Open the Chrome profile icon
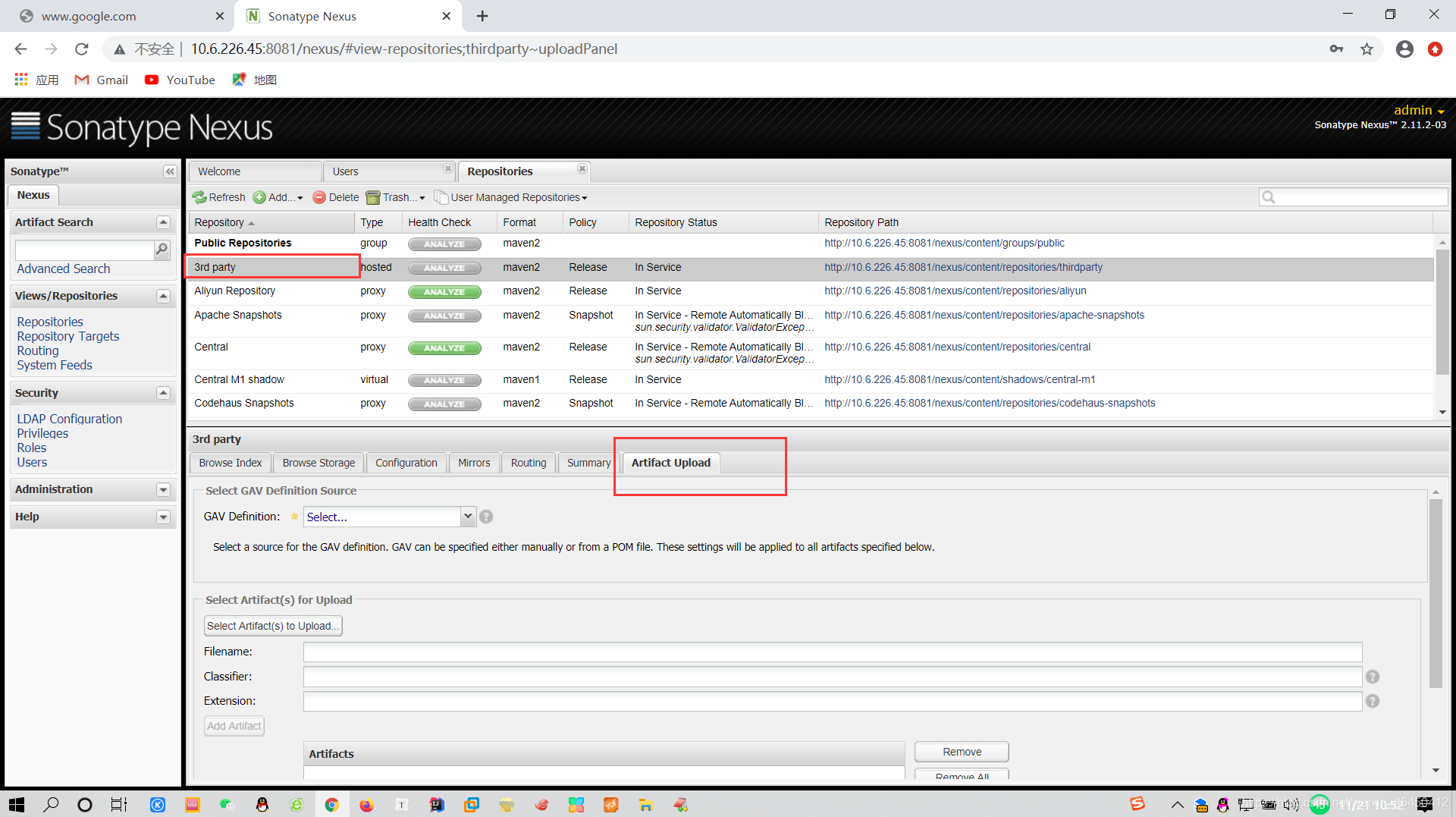1456x817 pixels. click(x=1404, y=49)
